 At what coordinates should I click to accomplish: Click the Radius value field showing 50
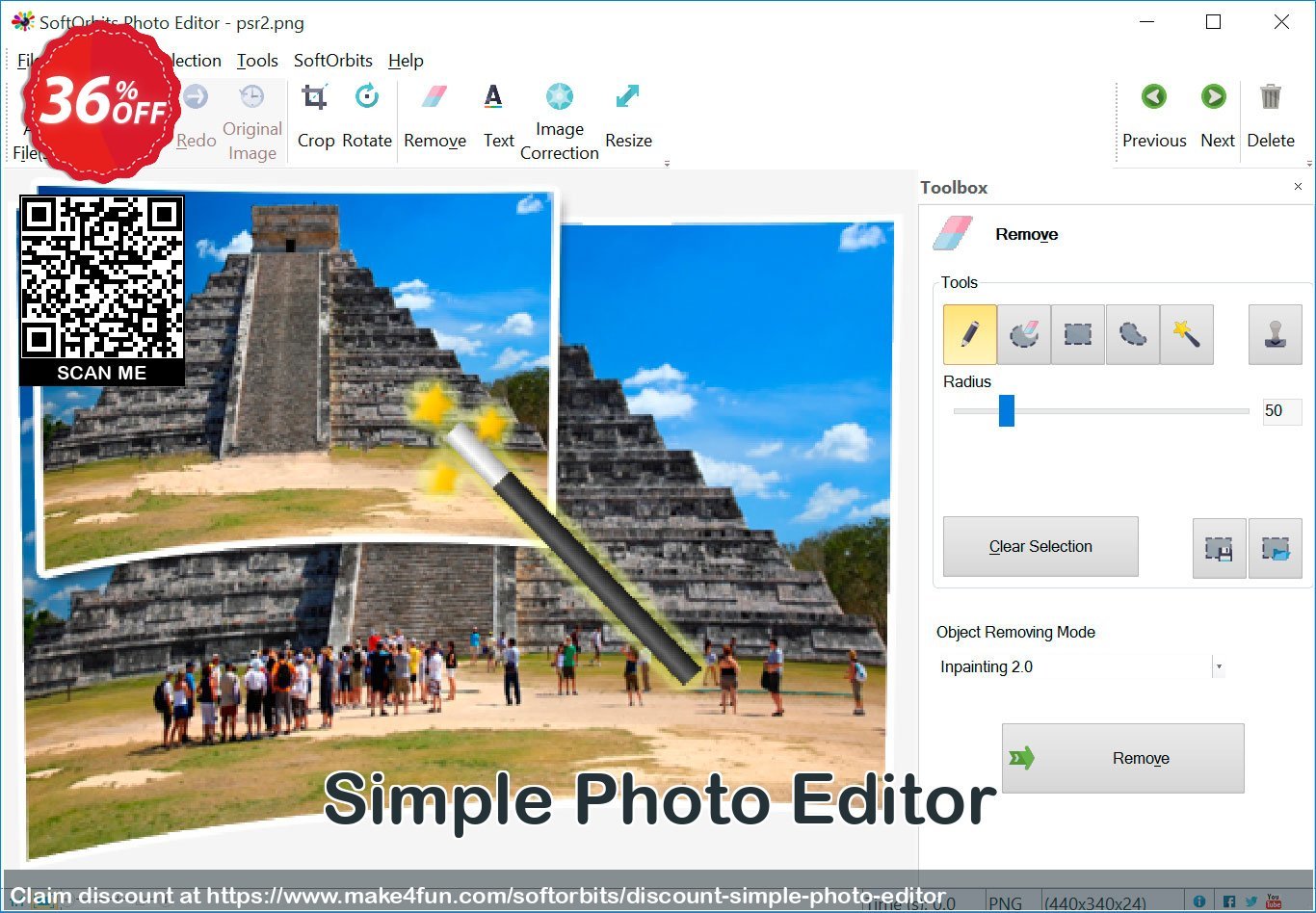(1282, 411)
